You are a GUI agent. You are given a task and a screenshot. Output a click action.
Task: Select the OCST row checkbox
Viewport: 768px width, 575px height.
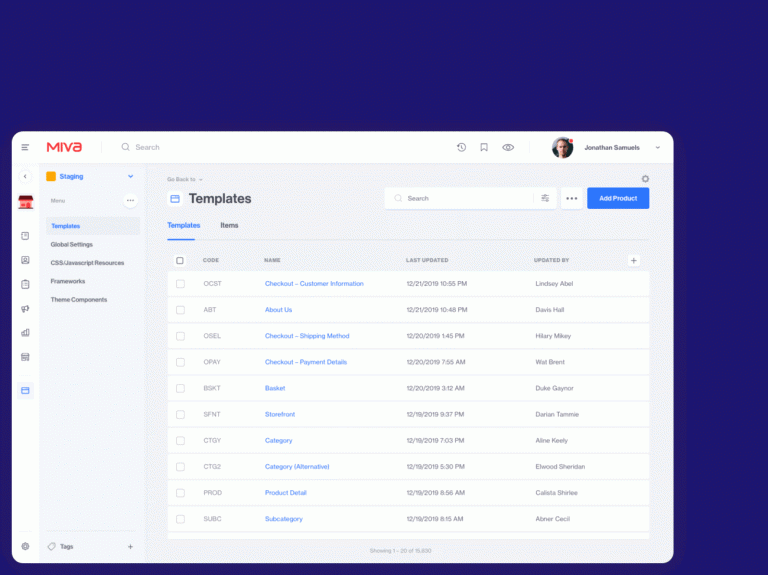[x=180, y=284]
